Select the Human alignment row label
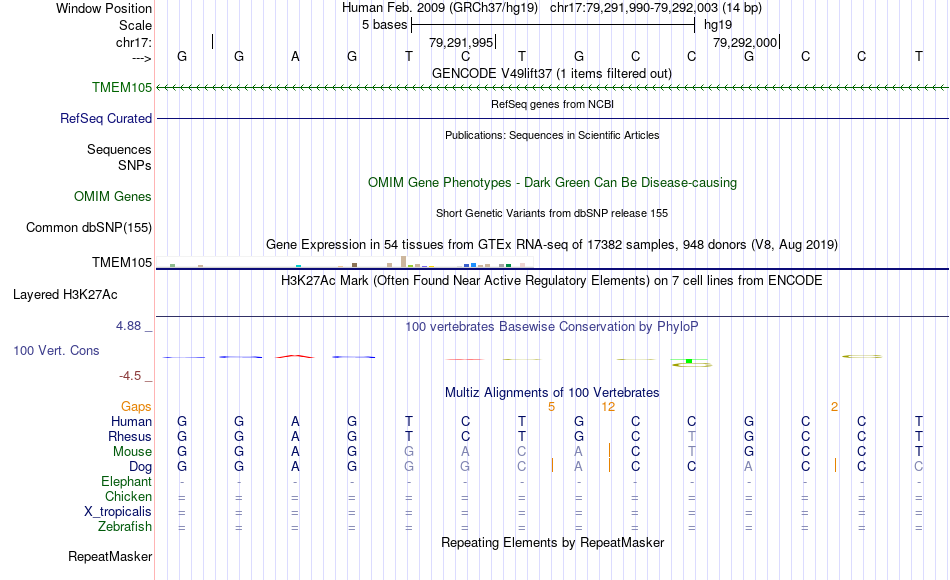Screen dimensions: 950x580 coord(131,421)
